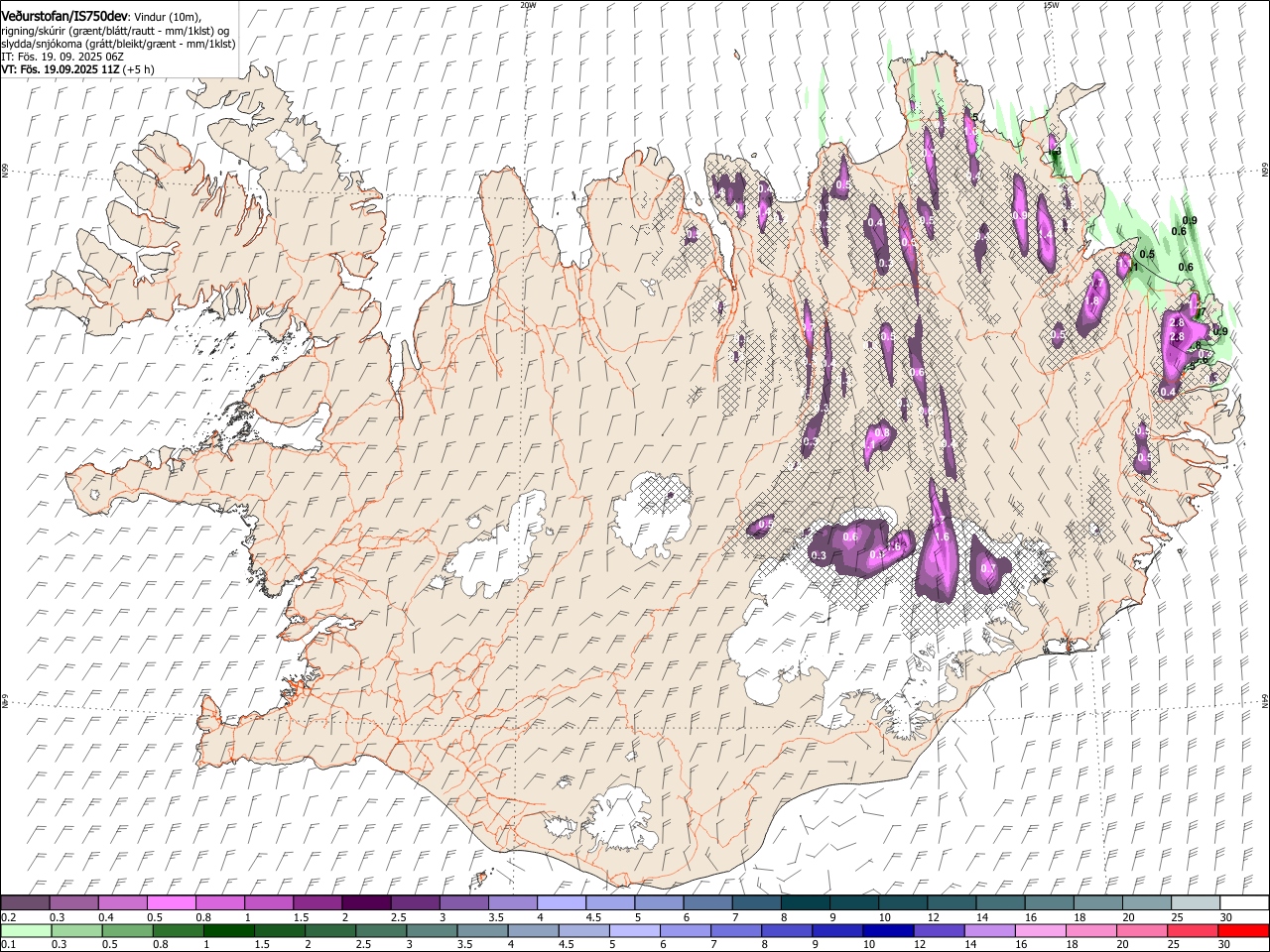Select the bright pink swatch above 0.5, top row

tap(171, 903)
